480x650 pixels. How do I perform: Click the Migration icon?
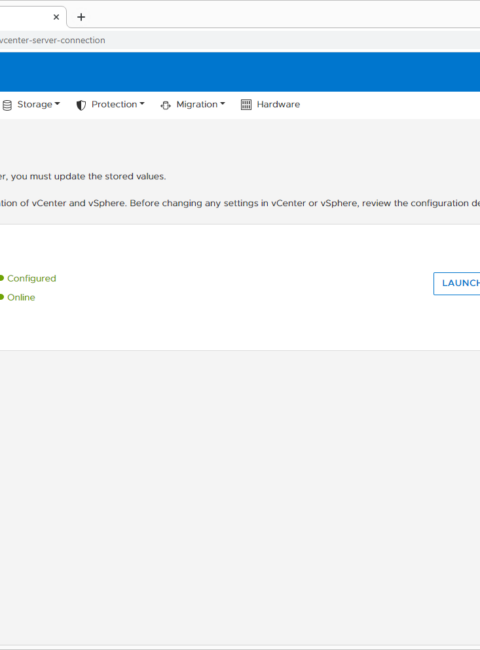pyautogui.click(x=165, y=105)
